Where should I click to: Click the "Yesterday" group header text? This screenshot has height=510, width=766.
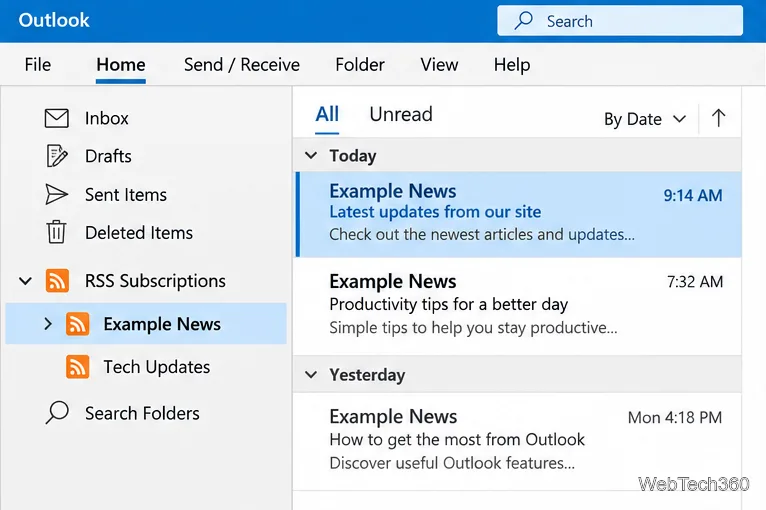coord(367,375)
